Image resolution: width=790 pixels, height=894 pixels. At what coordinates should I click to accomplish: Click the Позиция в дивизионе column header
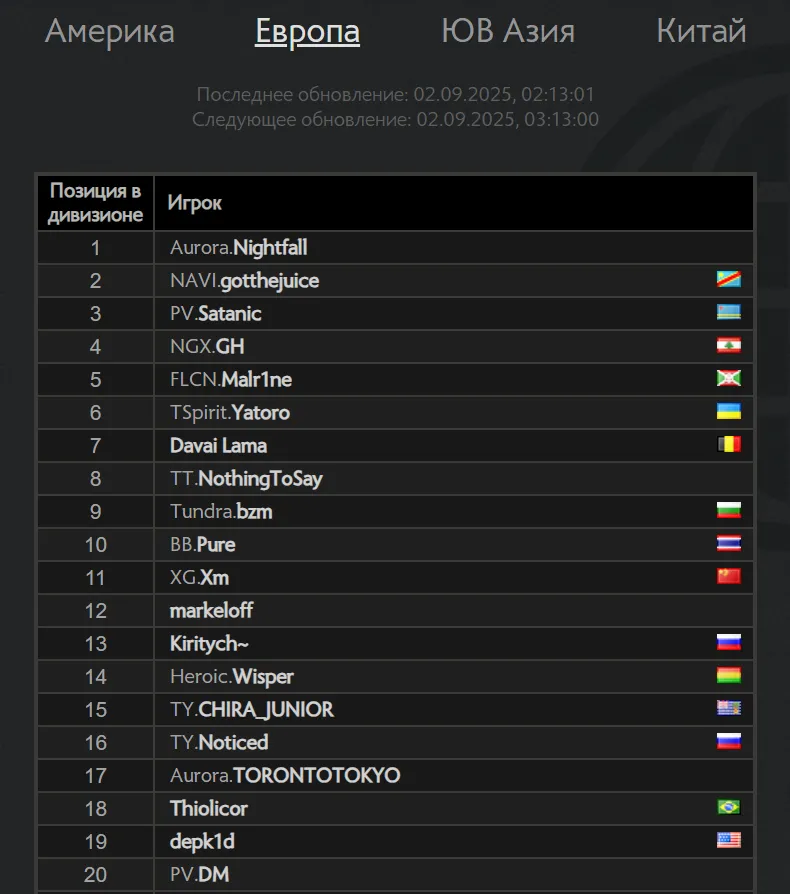95,203
